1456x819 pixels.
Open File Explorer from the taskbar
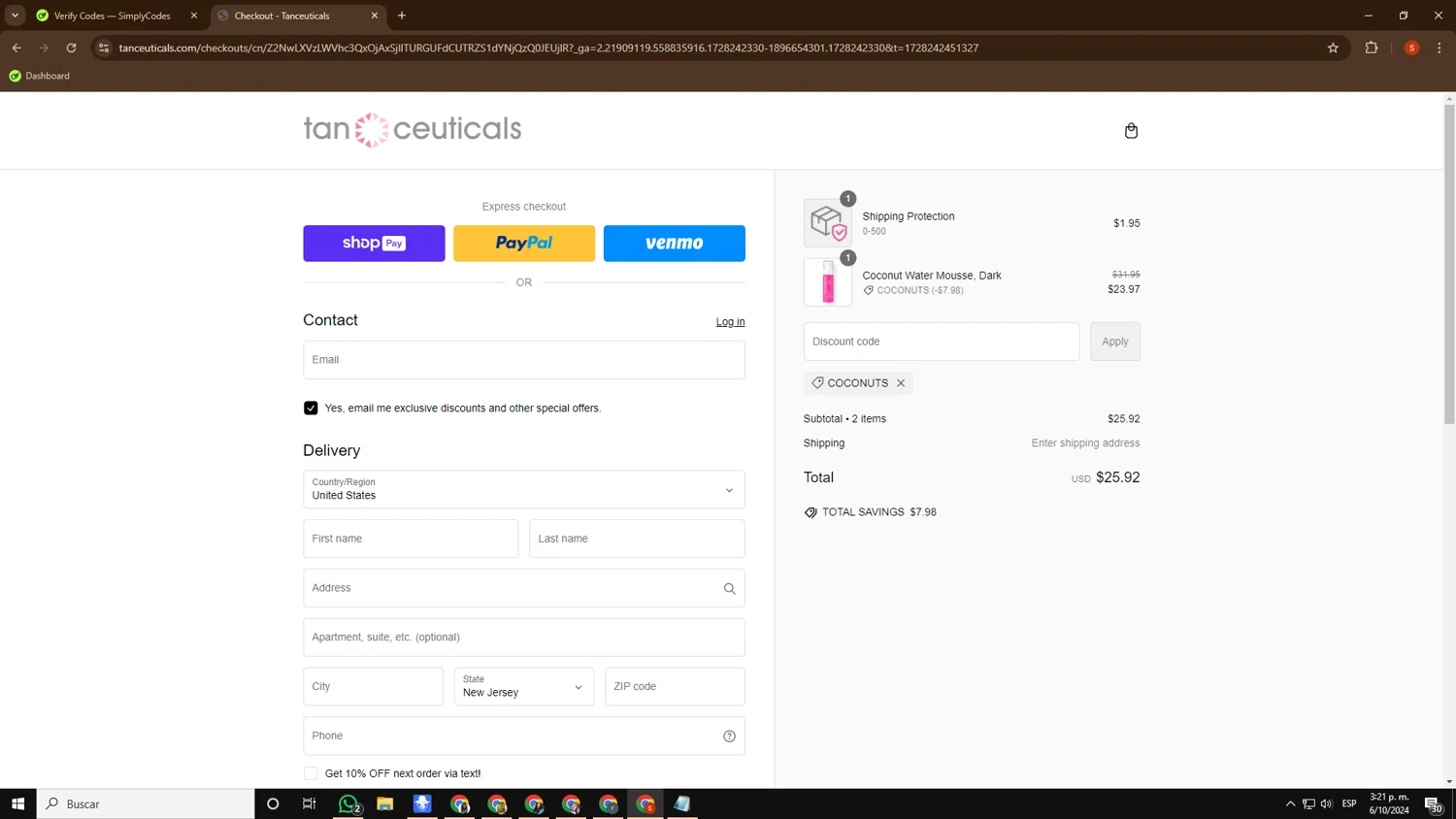385,803
